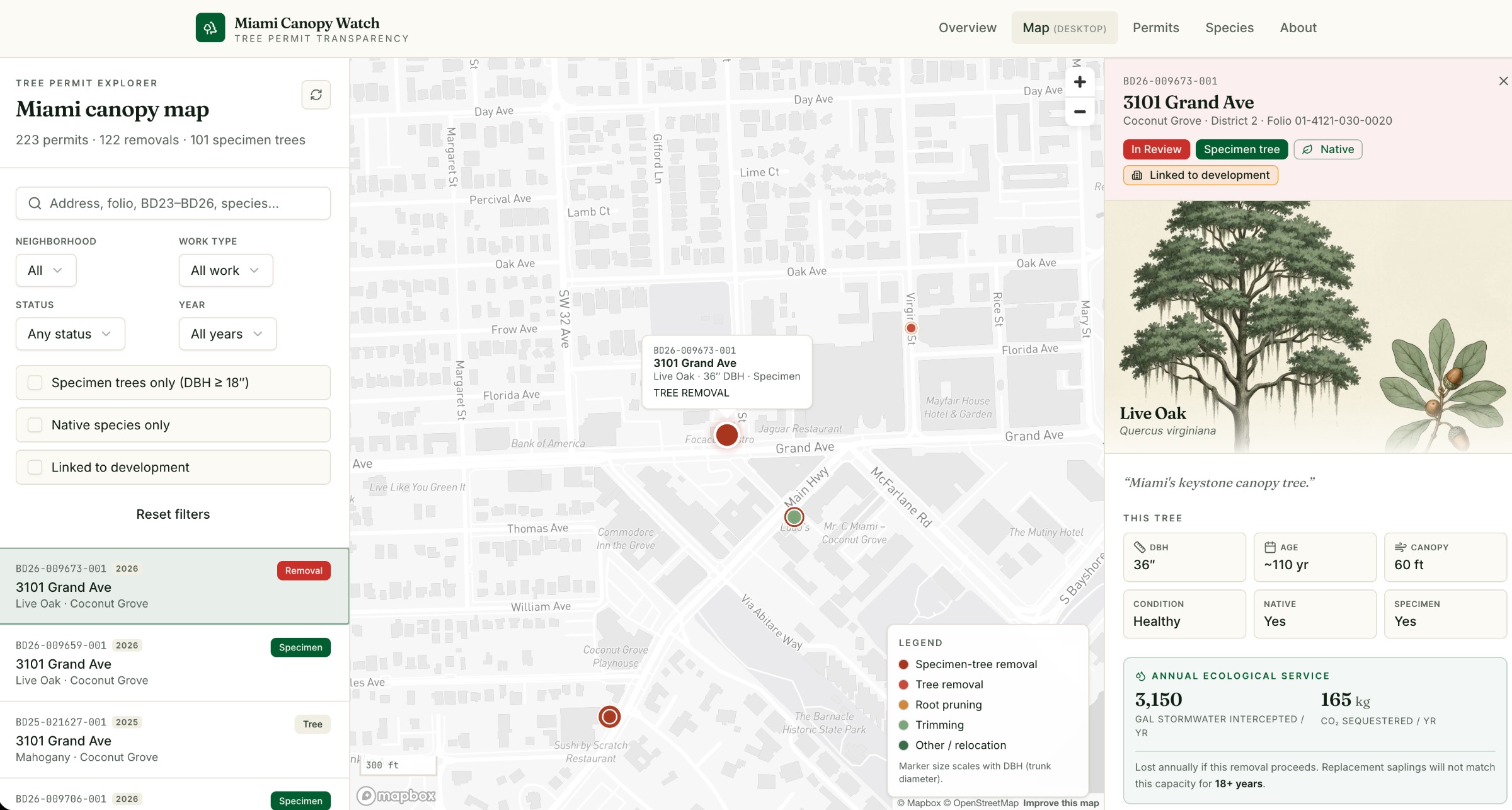Zoom out with the map minus button

(1080, 112)
